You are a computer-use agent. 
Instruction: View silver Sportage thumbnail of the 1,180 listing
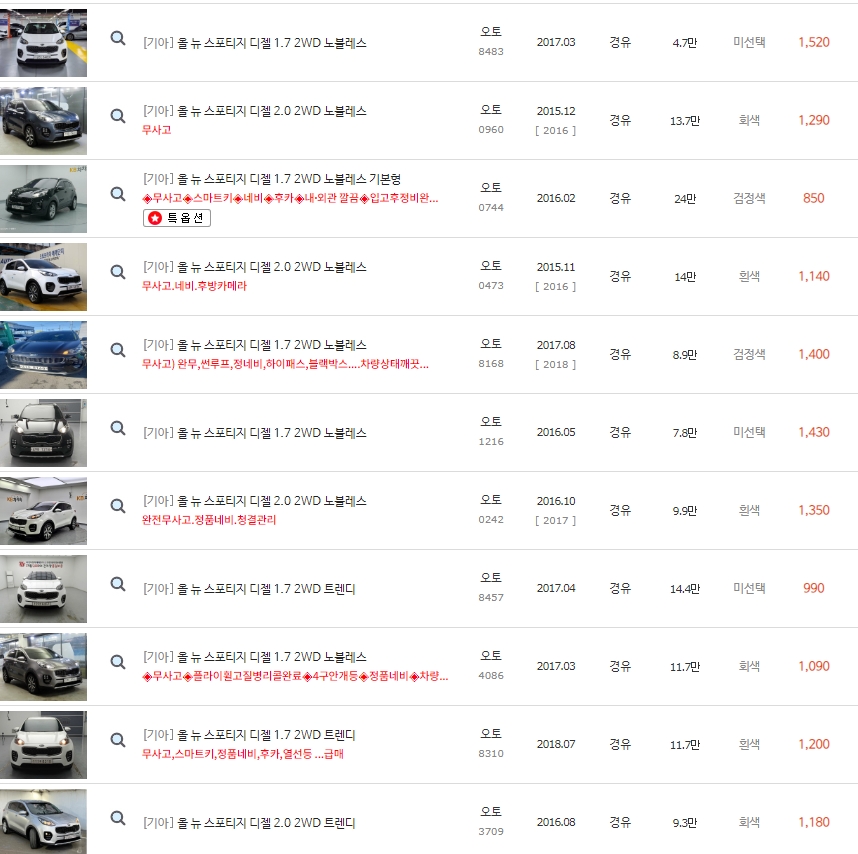pyautogui.click(x=43, y=821)
